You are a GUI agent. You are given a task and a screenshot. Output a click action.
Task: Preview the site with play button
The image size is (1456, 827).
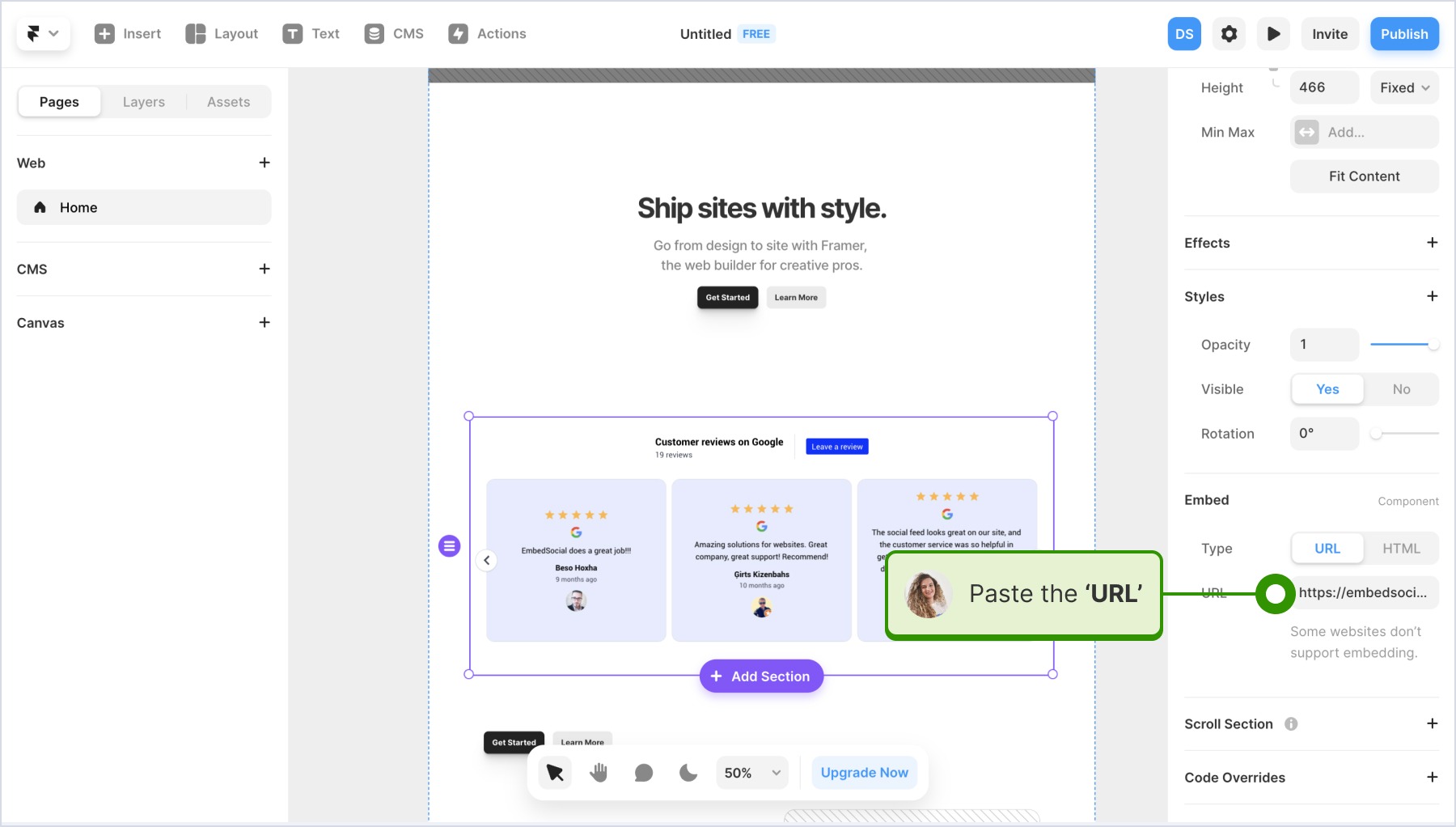coord(1273,34)
